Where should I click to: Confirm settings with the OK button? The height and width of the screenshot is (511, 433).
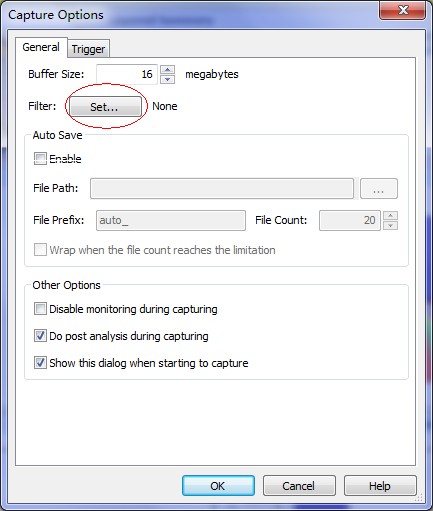218,486
